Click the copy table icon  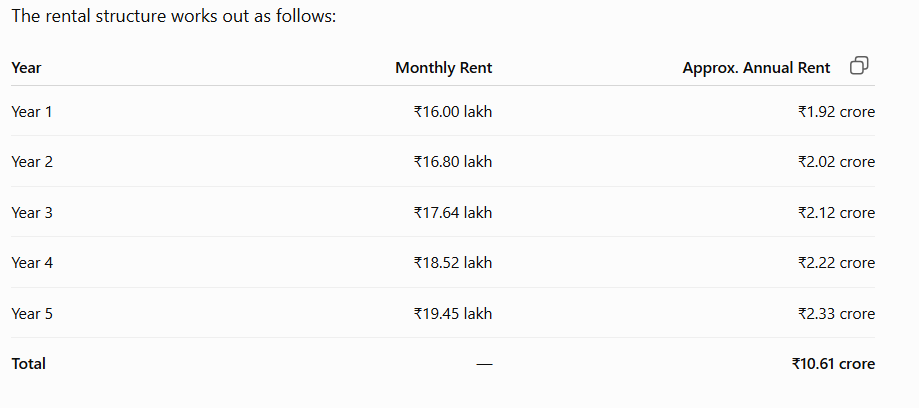click(859, 66)
